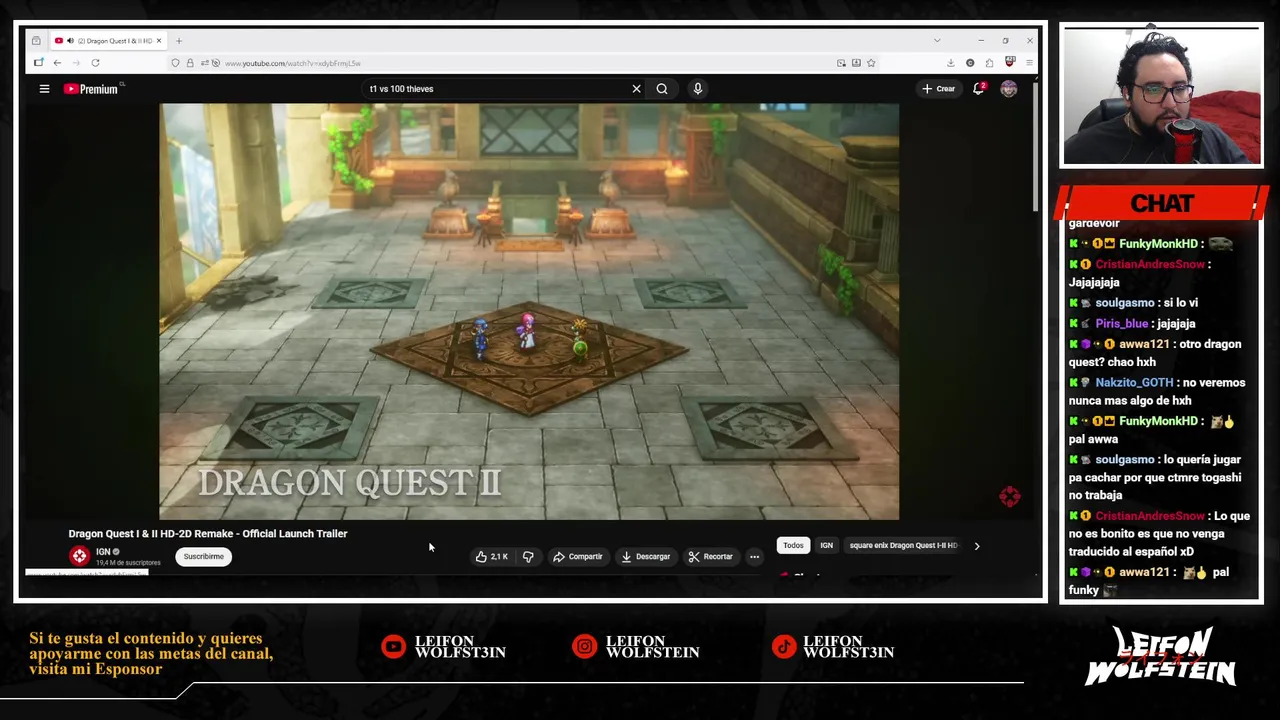Click the streamer webcam thumbnail
The height and width of the screenshot is (720, 1280).
click(1162, 96)
